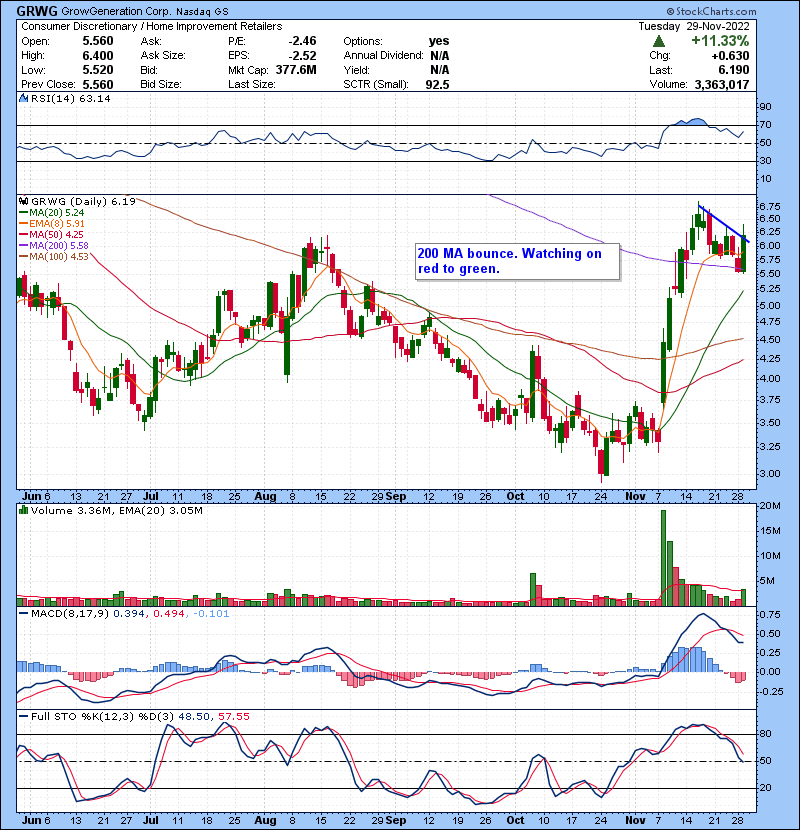Click the Chg +0.630 value
800x830 pixels.
tap(730, 56)
